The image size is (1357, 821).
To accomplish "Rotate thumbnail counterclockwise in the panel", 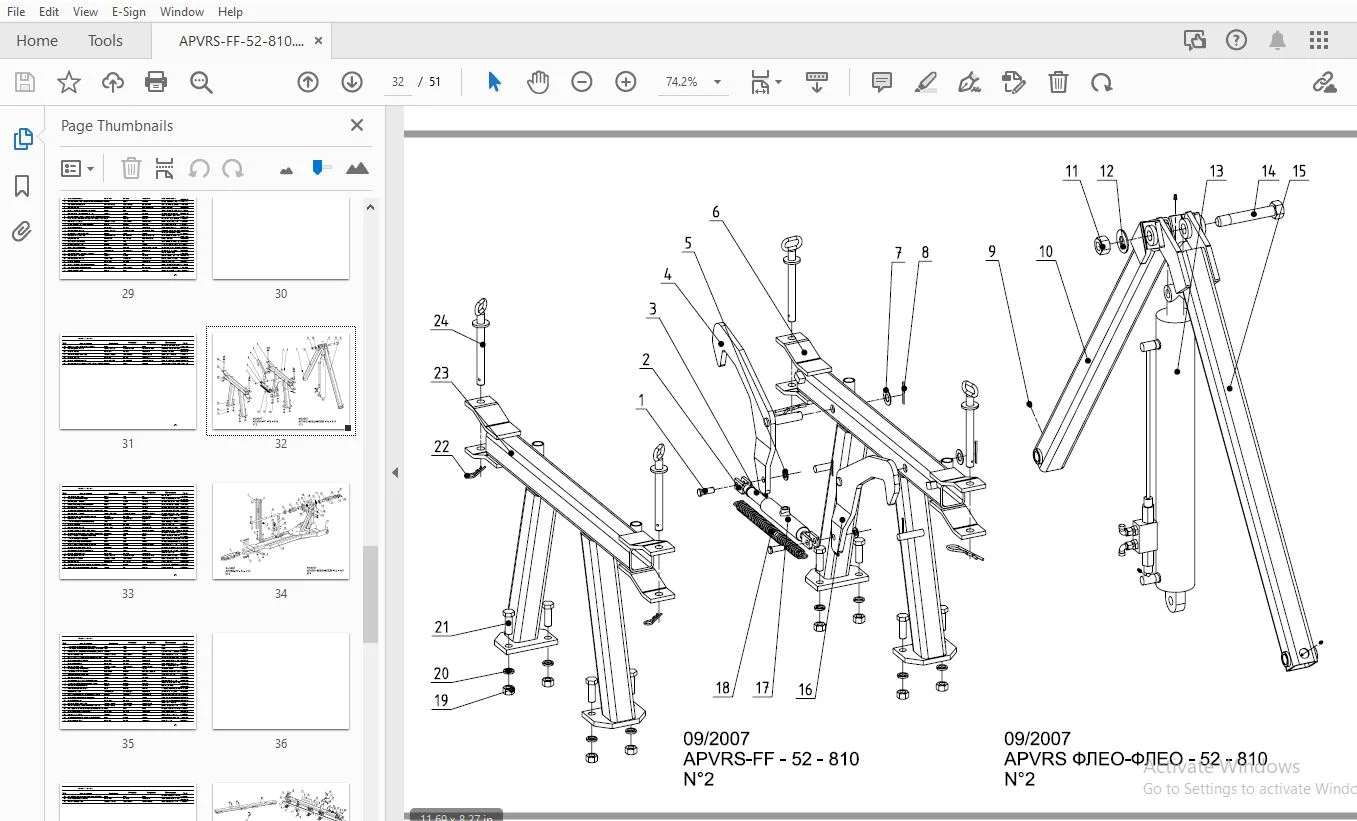I will 199,168.
